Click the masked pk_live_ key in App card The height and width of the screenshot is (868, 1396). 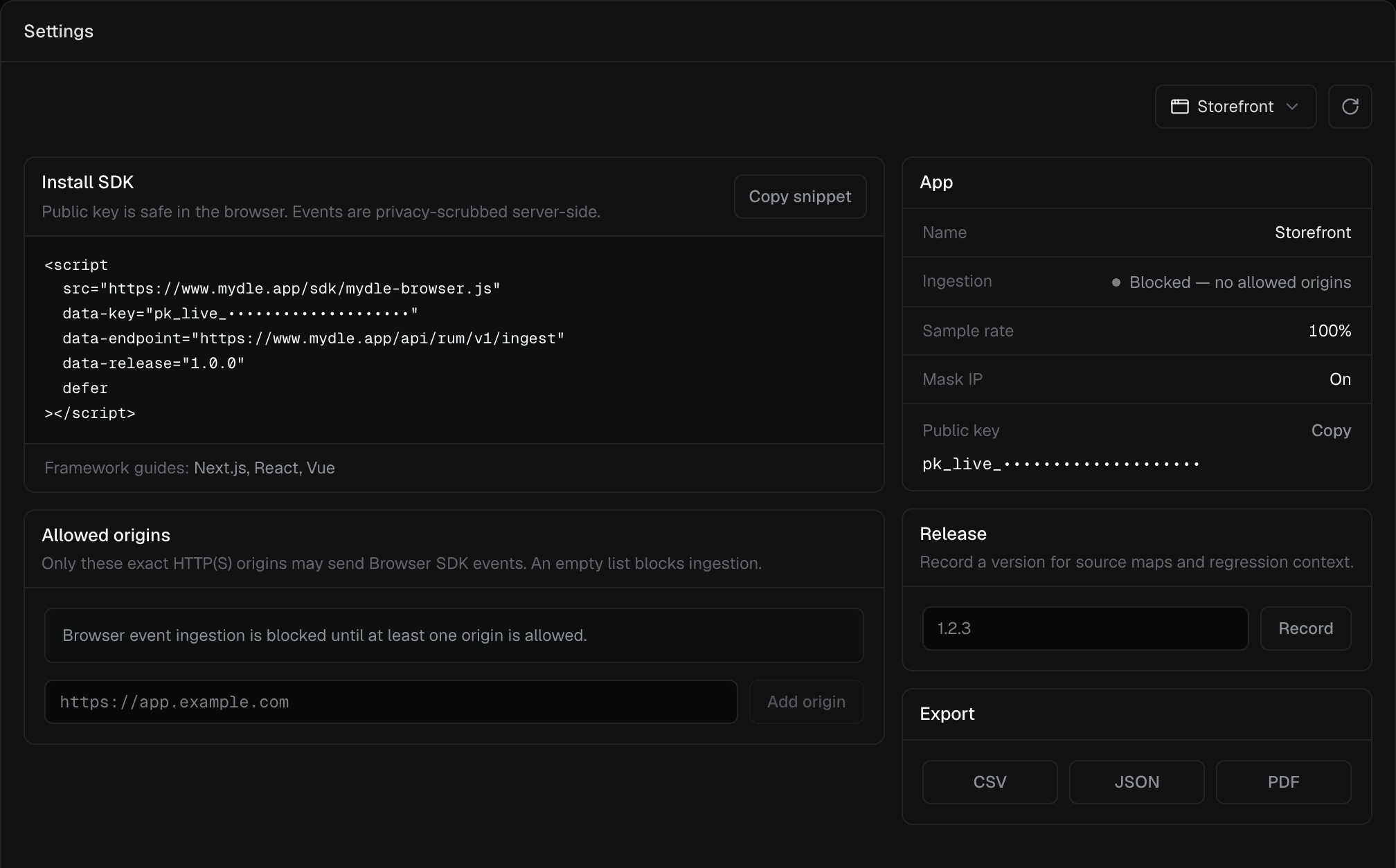pos(1060,464)
